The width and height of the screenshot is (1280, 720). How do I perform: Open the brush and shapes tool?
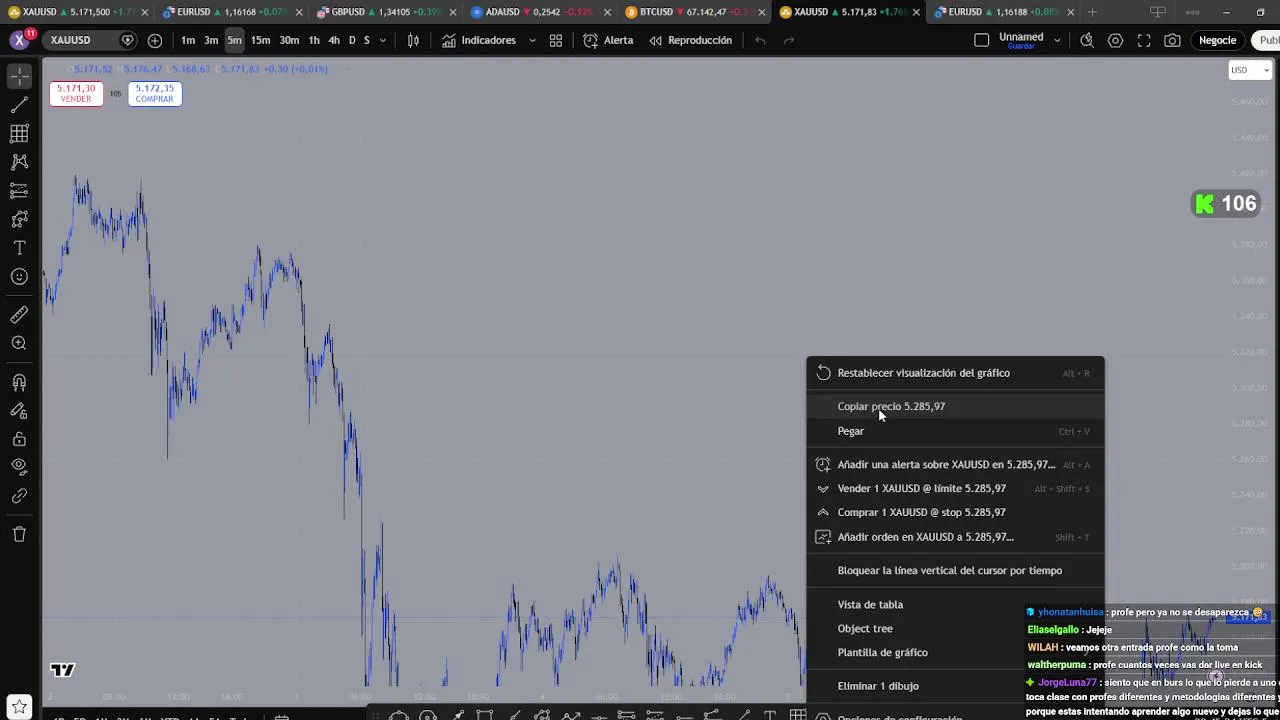[x=19, y=219]
